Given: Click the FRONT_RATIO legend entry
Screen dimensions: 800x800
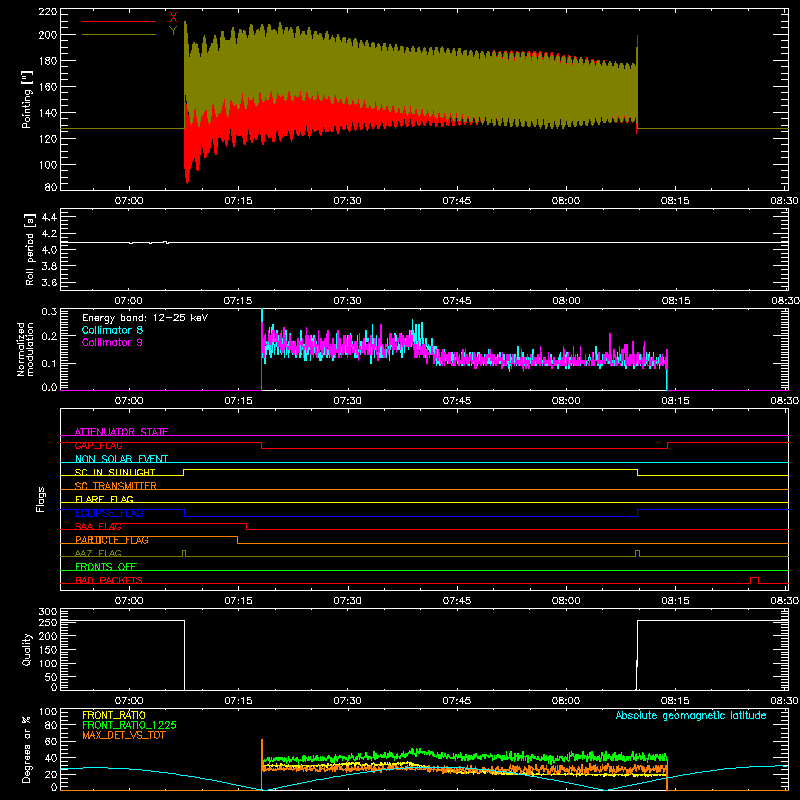Looking at the screenshot, I should point(114,715).
